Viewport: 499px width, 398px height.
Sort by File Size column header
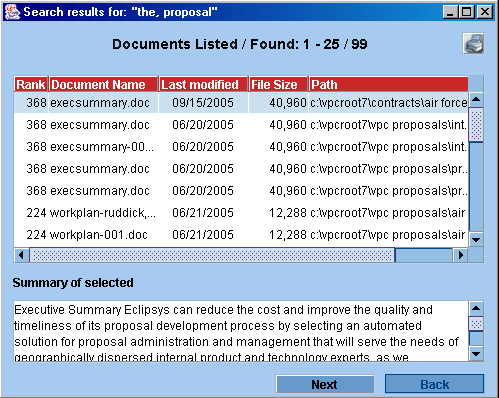[278, 84]
